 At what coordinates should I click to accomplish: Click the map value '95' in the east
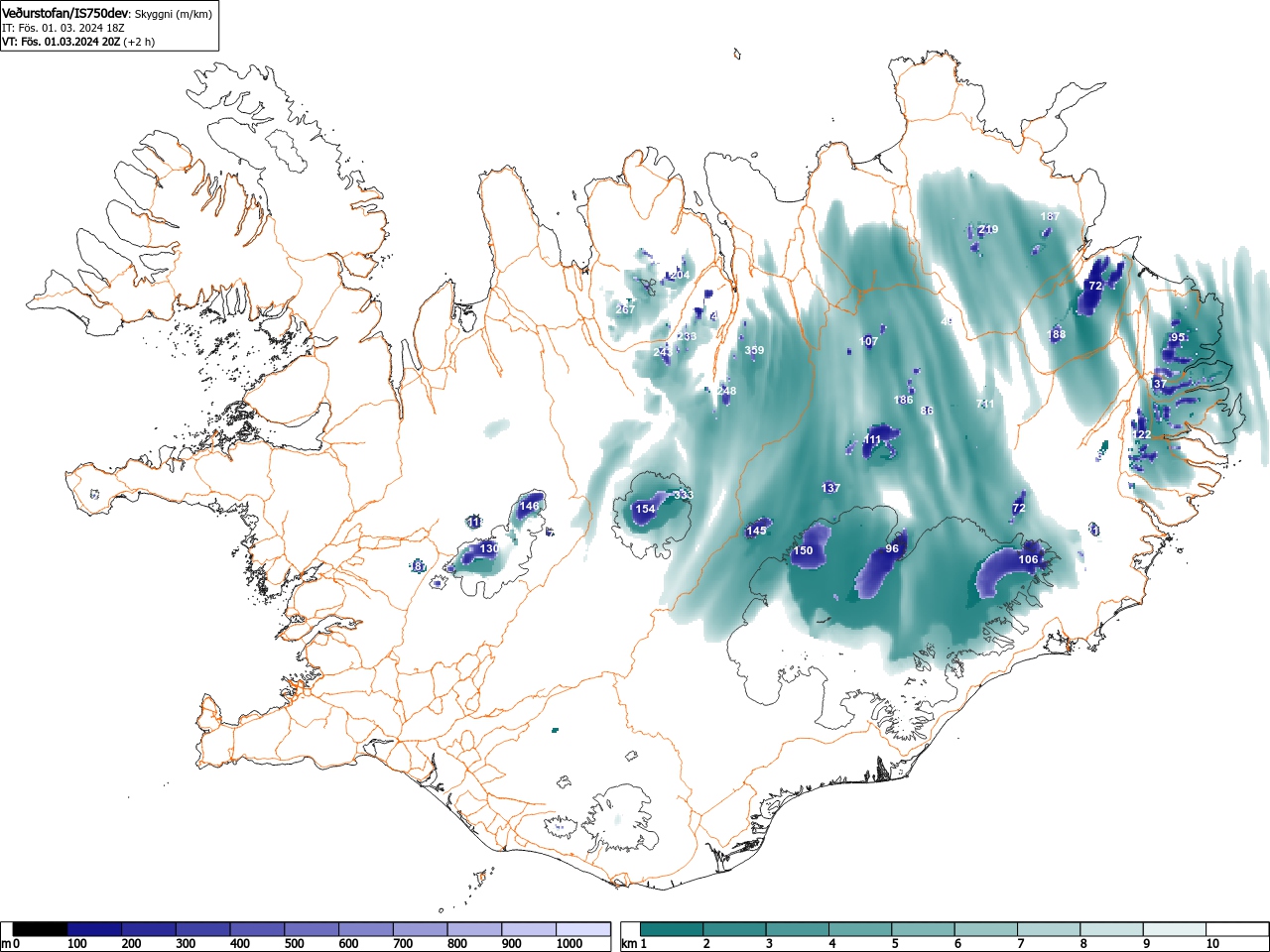click(x=1178, y=337)
